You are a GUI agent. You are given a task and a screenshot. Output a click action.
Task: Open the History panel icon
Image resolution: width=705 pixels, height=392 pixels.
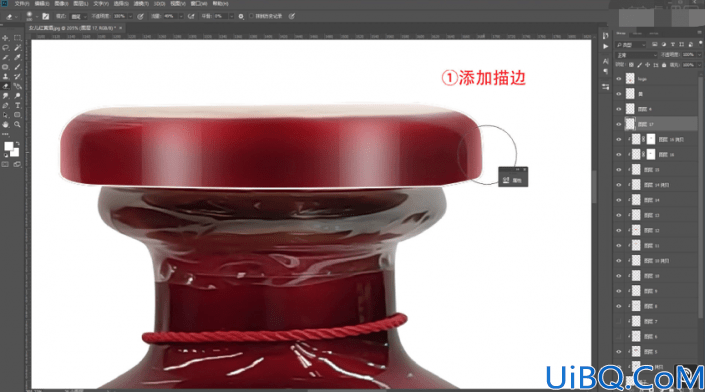pos(605,36)
